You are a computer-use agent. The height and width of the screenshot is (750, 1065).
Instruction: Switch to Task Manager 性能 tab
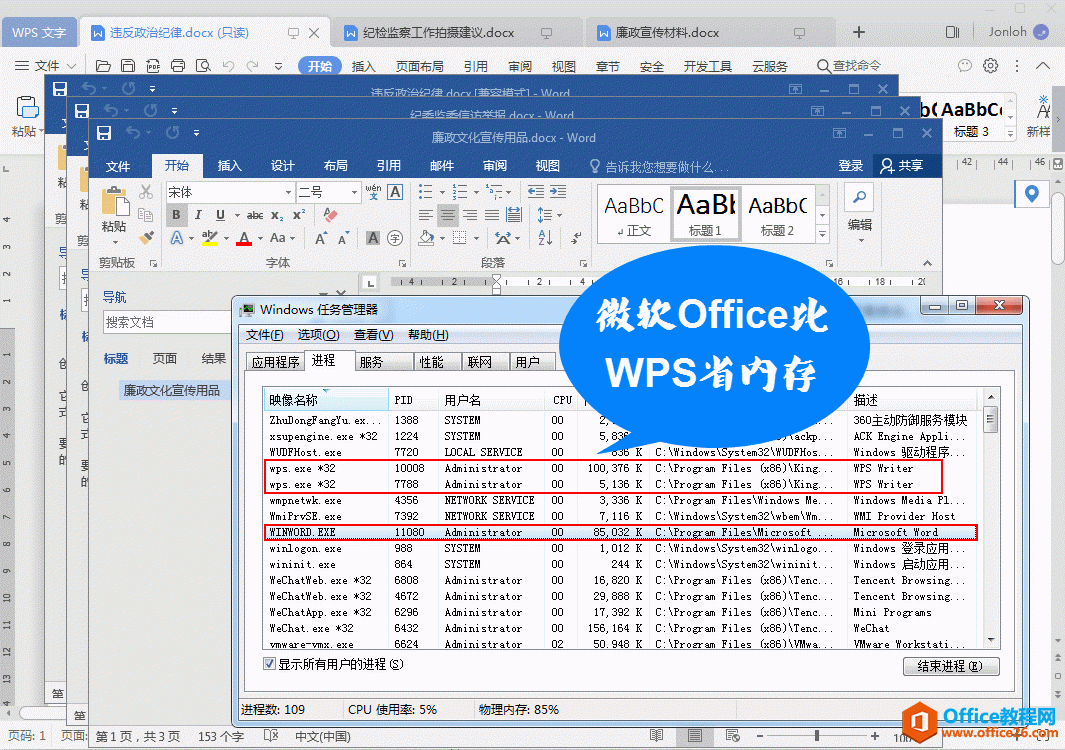point(431,362)
